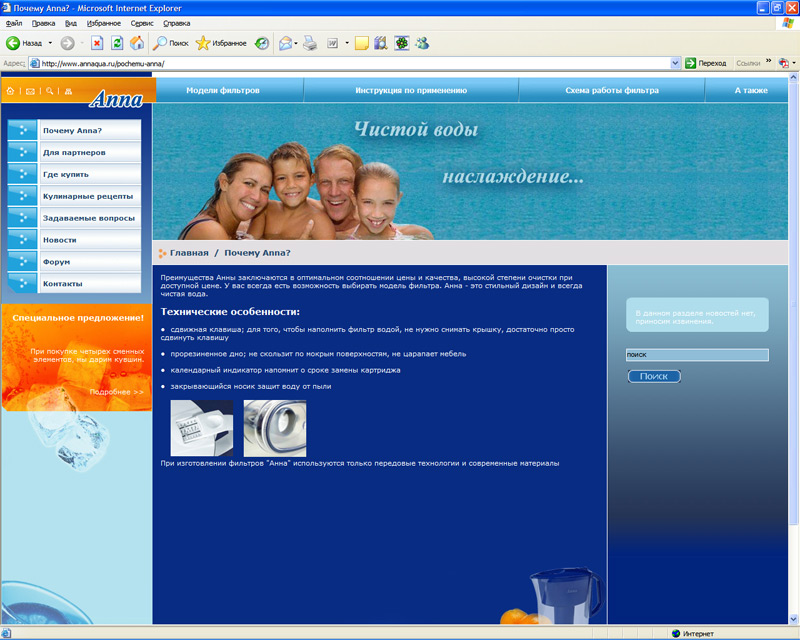
Task: Open the Избранное menu in the menu bar
Action: pyautogui.click(x=104, y=23)
